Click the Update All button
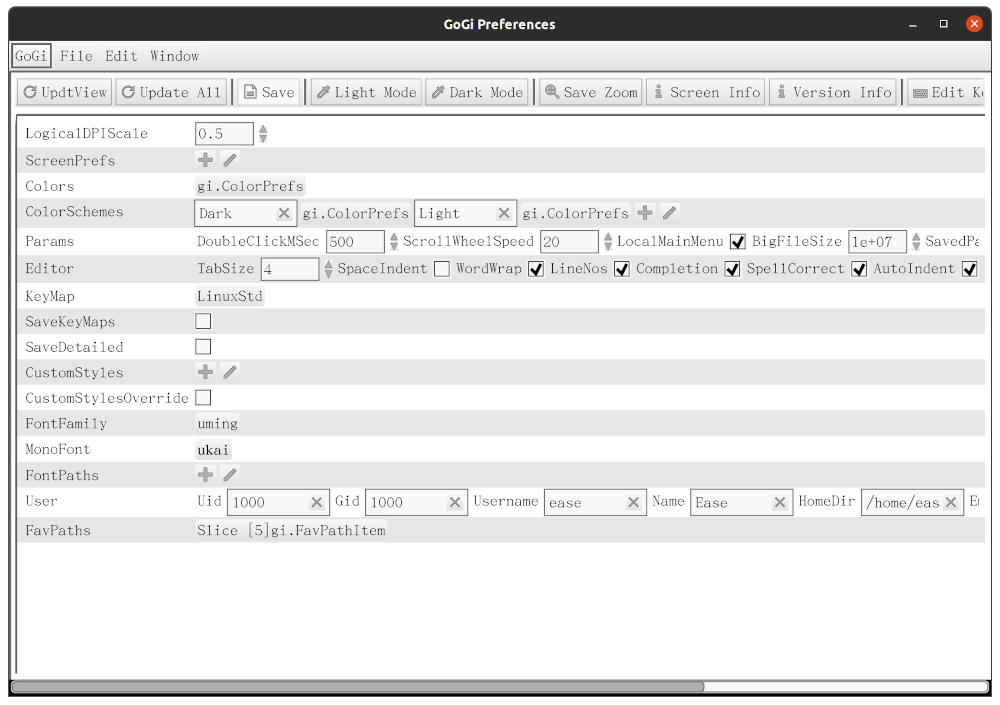Viewport: 1000px width, 705px height. point(171,92)
